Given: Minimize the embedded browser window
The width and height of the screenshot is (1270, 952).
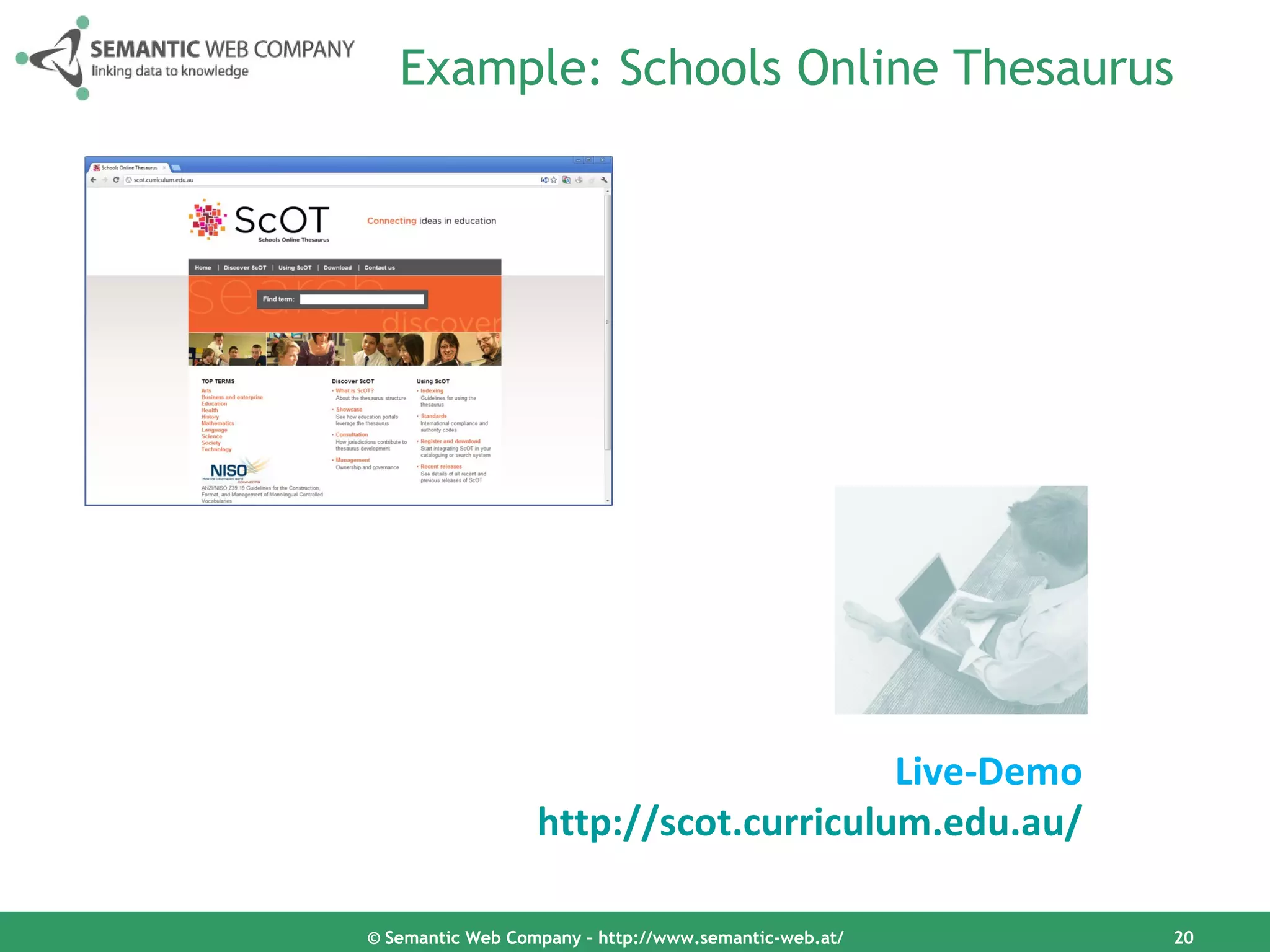Looking at the screenshot, I should pyautogui.click(x=578, y=160).
